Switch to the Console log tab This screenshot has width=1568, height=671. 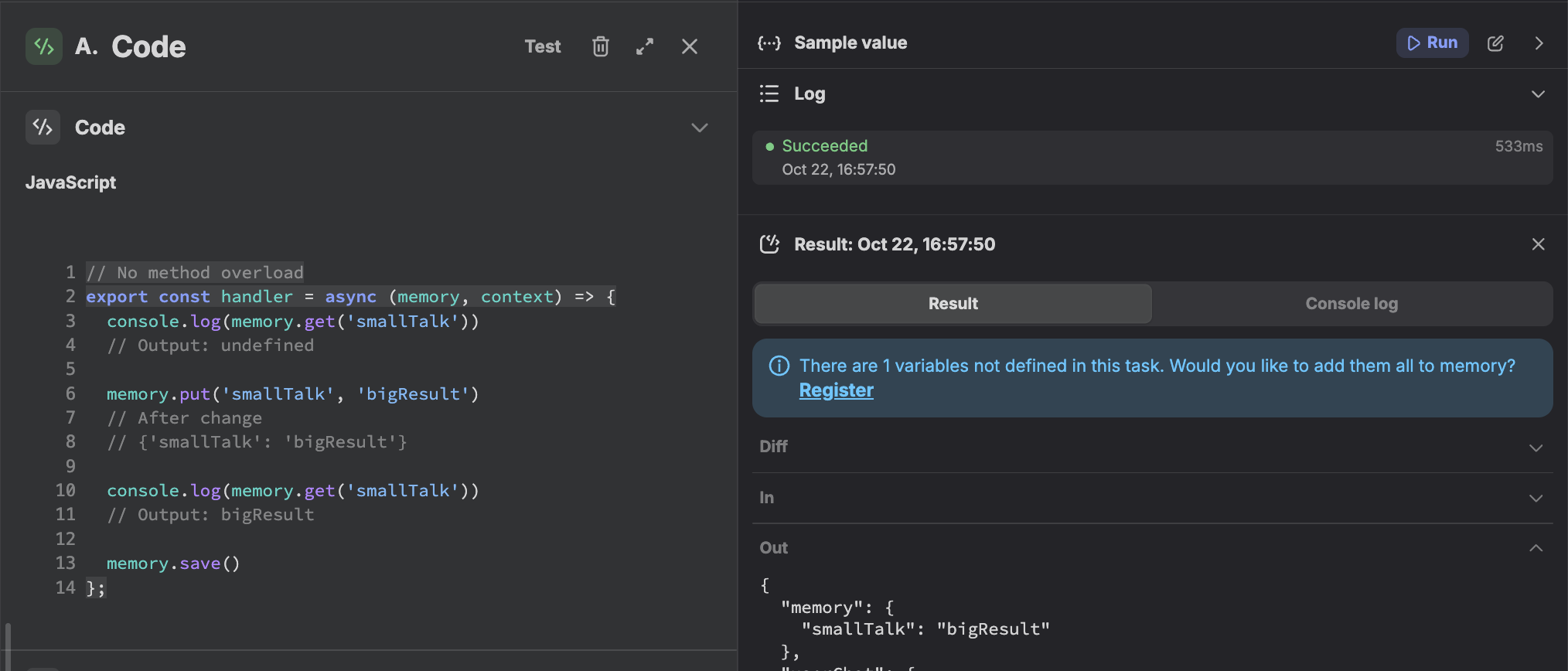pos(1351,304)
